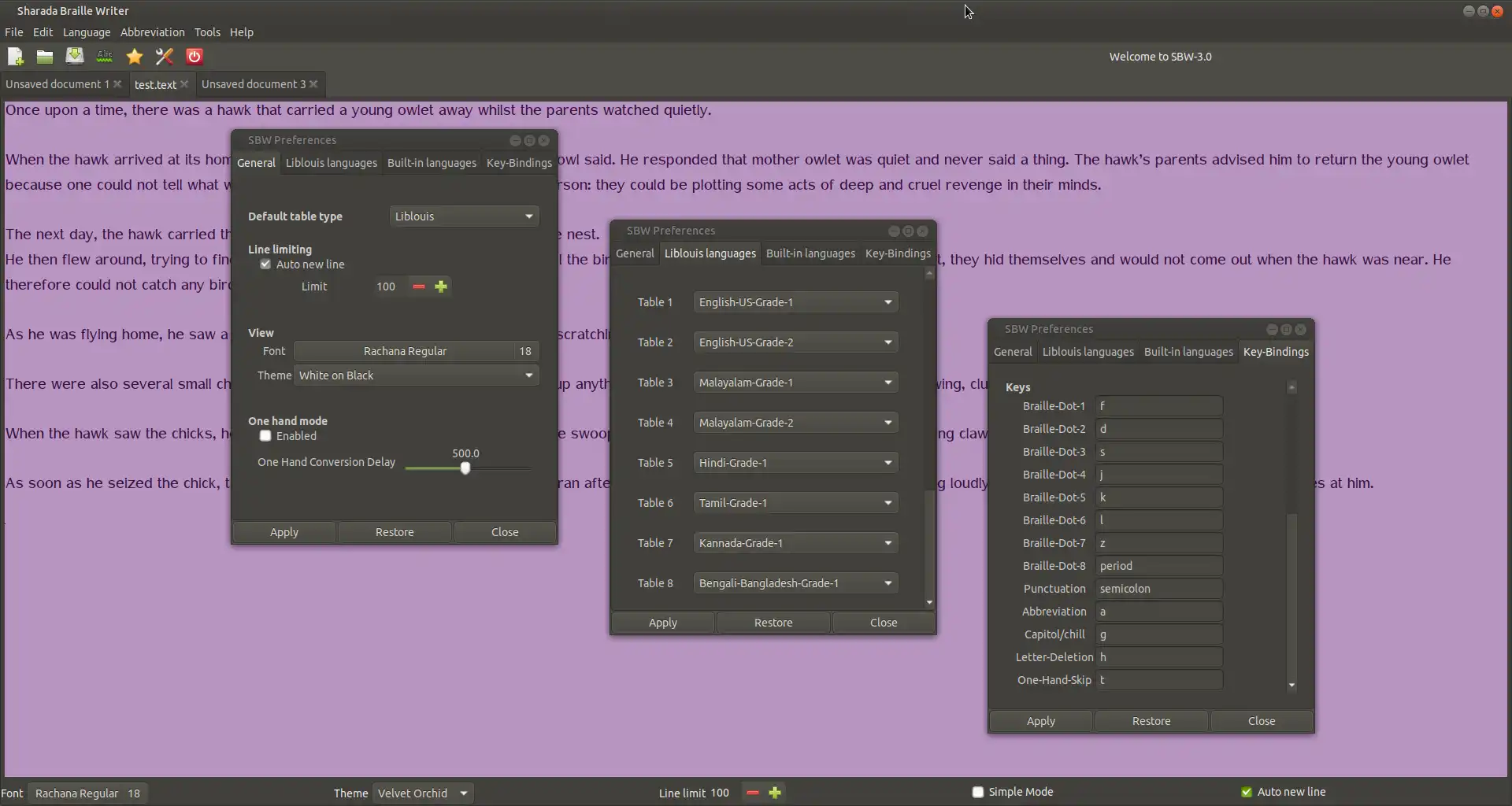Viewport: 1512px width, 806px height.
Task: Open the Tools menu
Action: click(207, 32)
